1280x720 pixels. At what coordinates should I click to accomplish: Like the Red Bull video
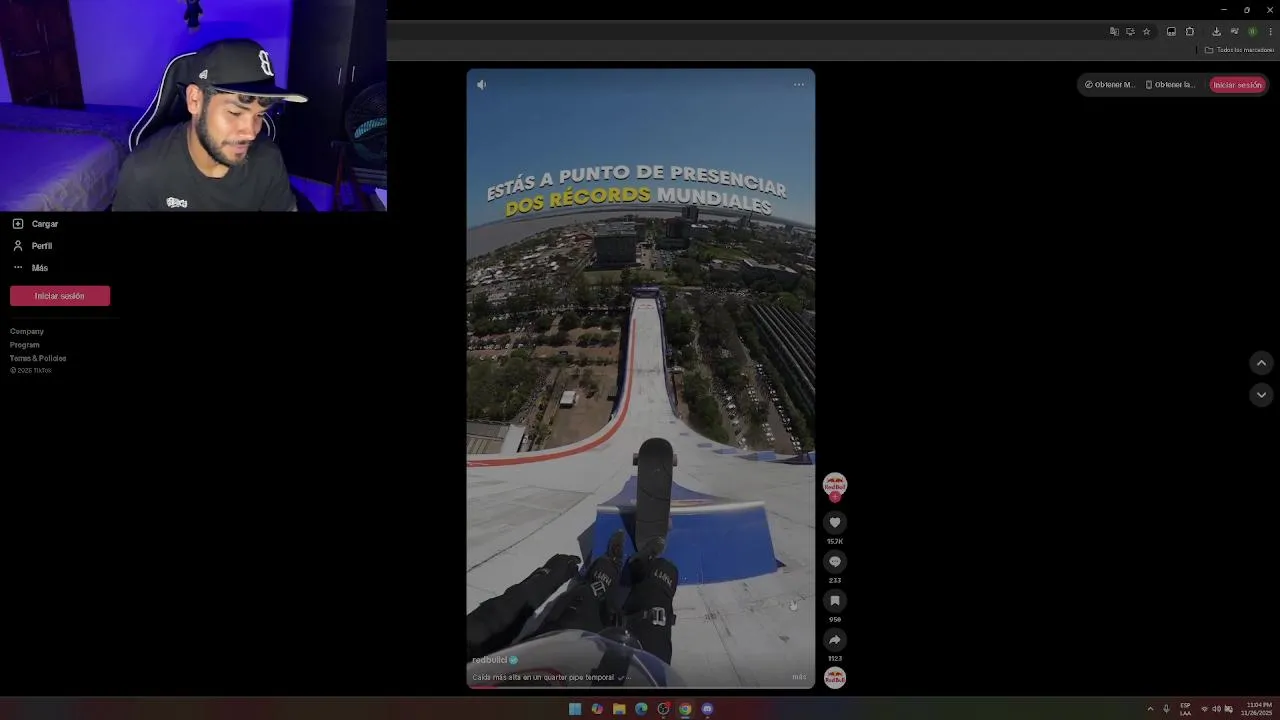point(835,522)
